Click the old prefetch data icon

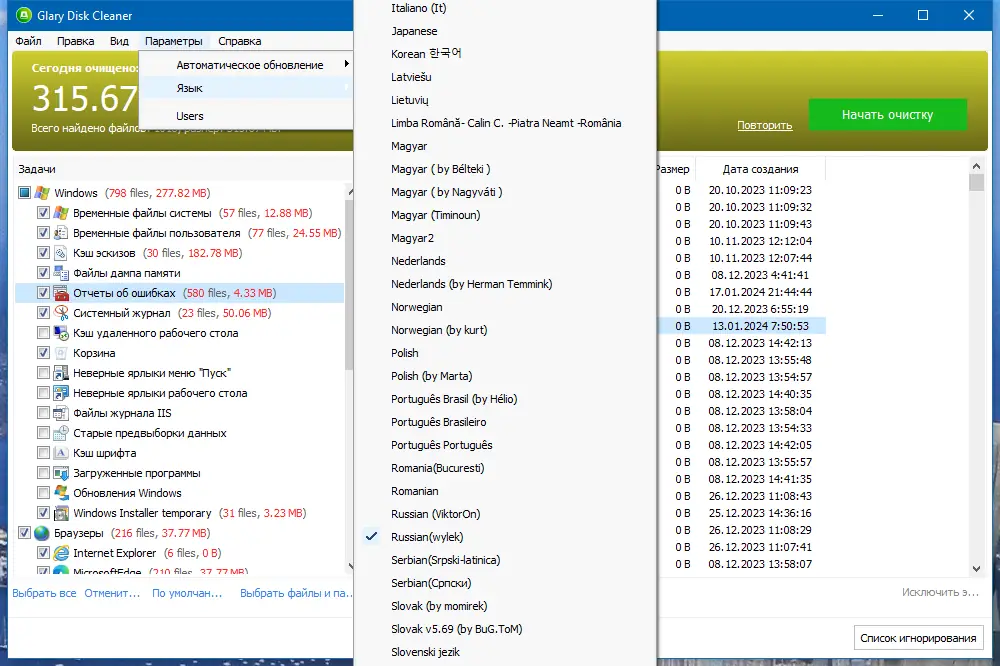[x=61, y=433]
